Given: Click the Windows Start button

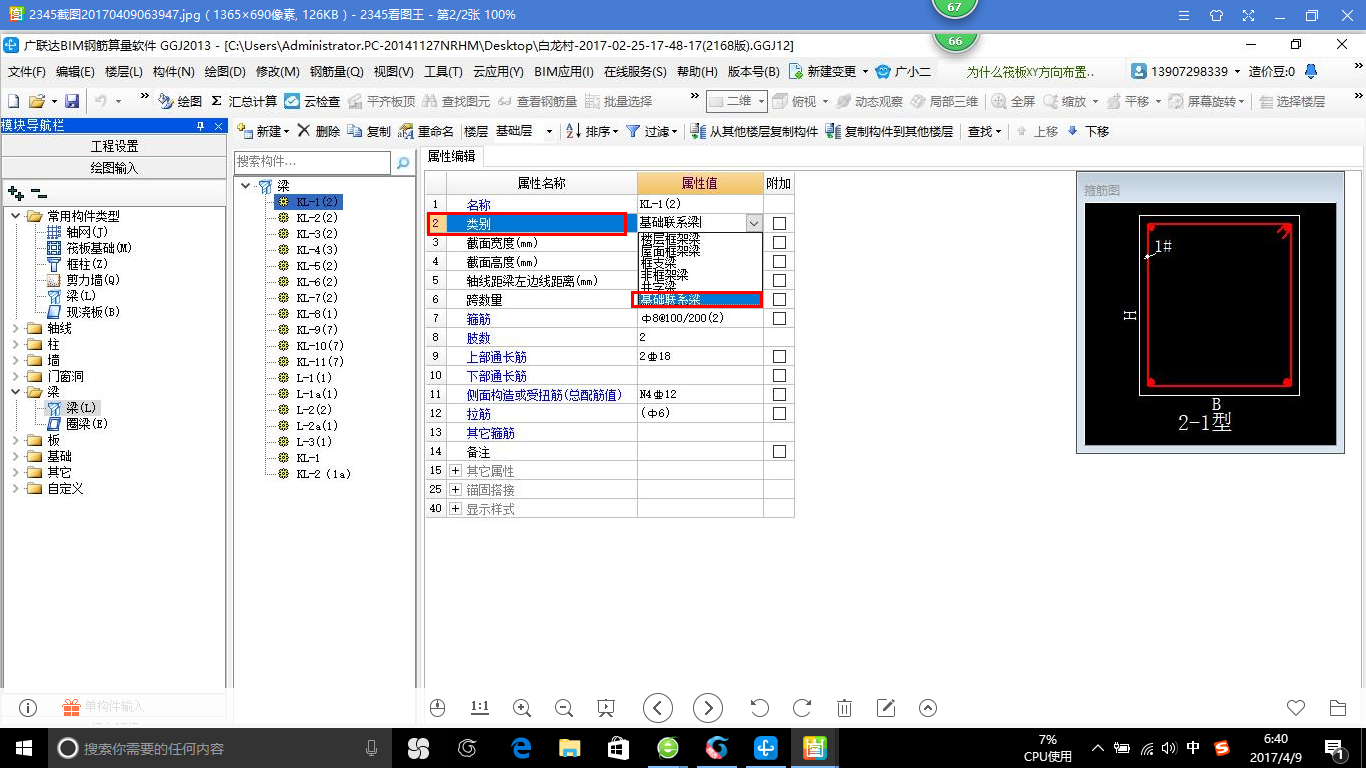Looking at the screenshot, I should pos(24,747).
